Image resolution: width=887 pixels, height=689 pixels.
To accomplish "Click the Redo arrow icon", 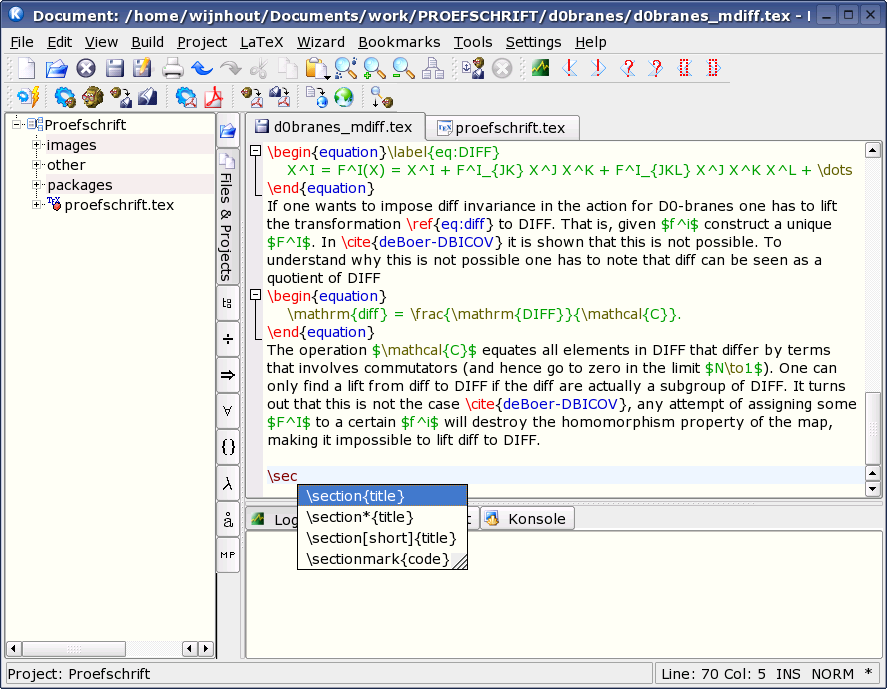I will (x=230, y=68).
